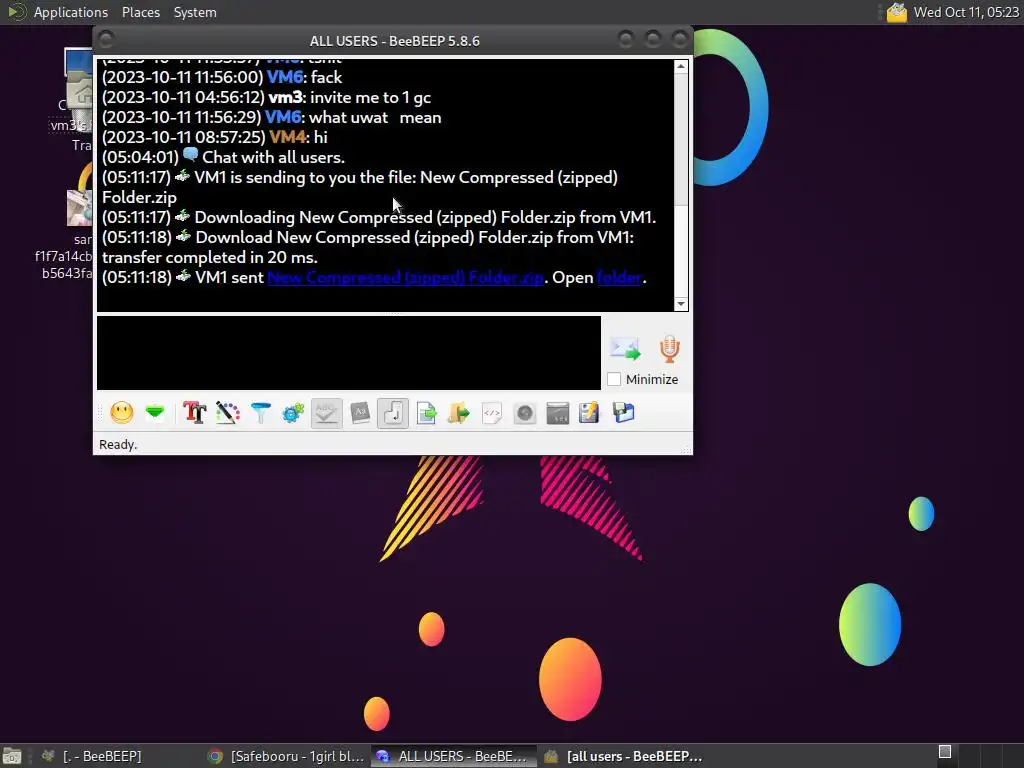Open the Places menu
The image size is (1024, 768).
pyautogui.click(x=140, y=12)
